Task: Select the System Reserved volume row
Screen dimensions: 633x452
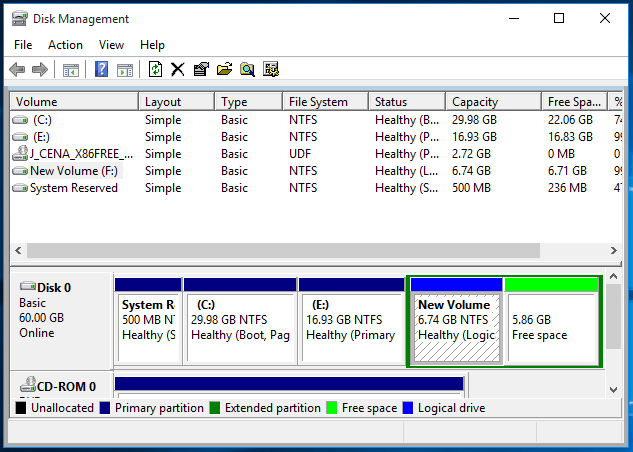Action: 316,188
